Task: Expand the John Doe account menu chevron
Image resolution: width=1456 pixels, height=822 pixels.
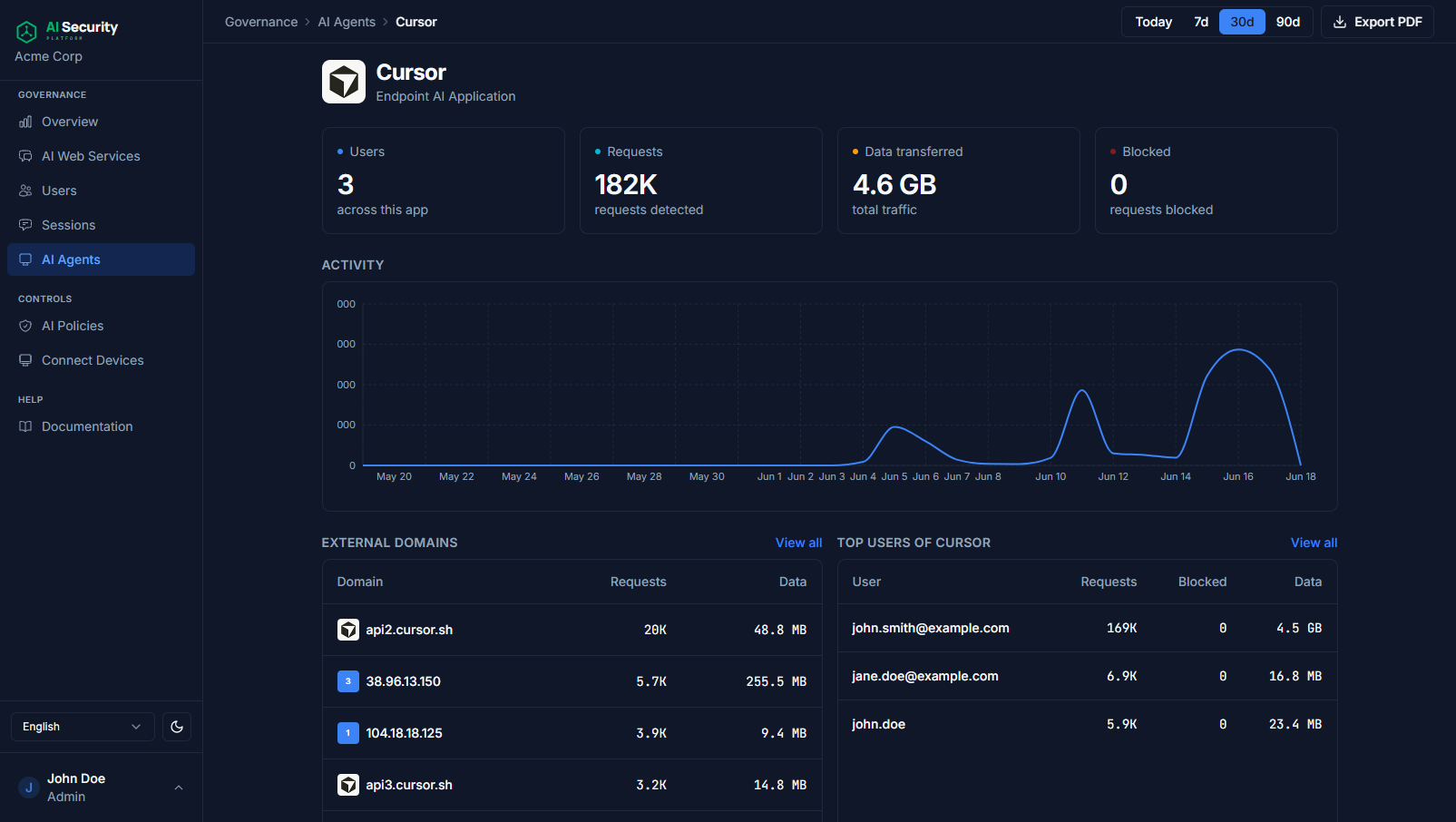Action: click(x=179, y=788)
